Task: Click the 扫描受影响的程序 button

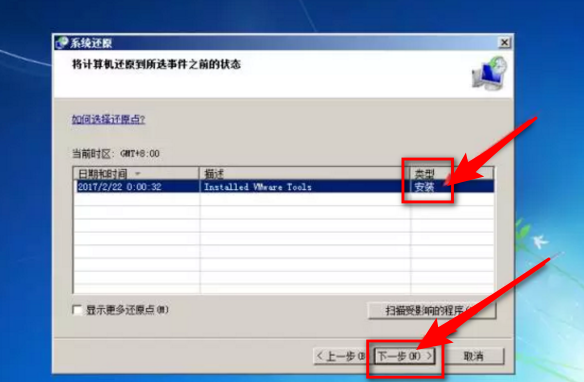Action: click(x=432, y=310)
